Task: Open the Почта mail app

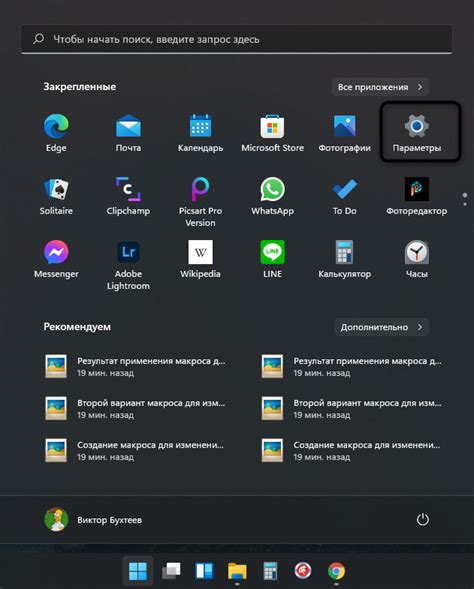Action: [128, 132]
